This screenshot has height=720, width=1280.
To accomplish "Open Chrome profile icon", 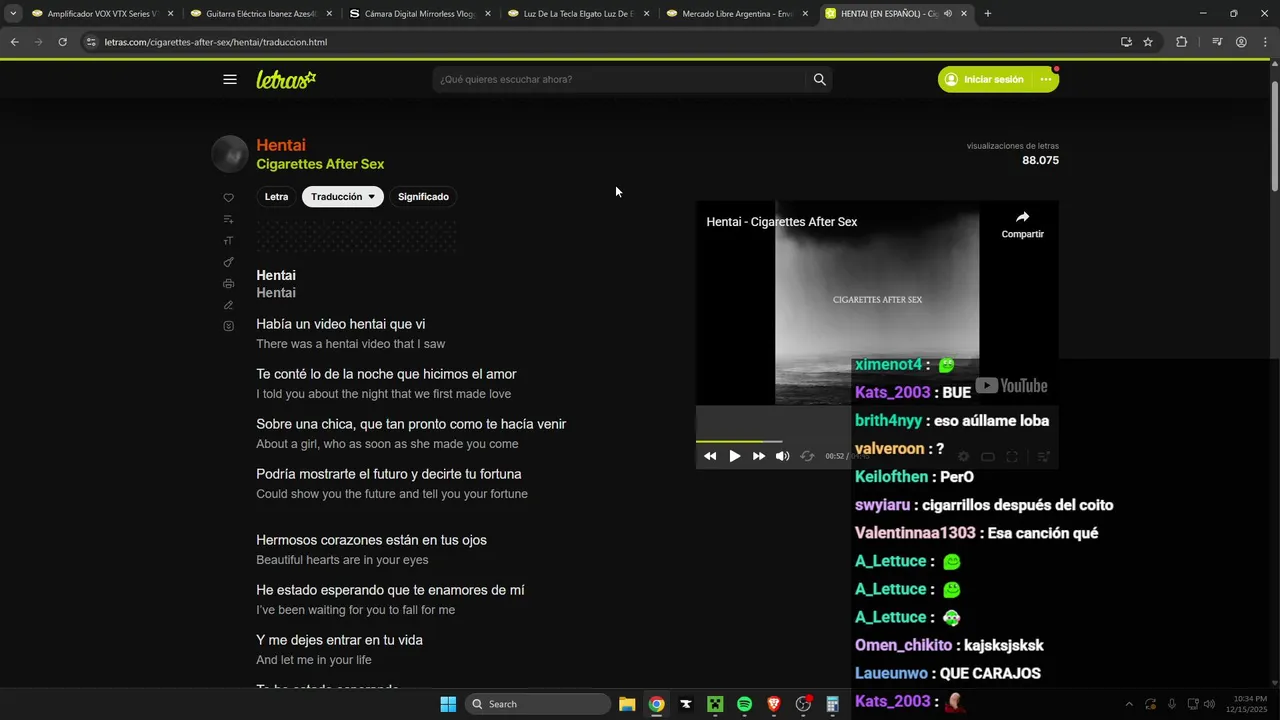I will click(x=1241, y=42).
